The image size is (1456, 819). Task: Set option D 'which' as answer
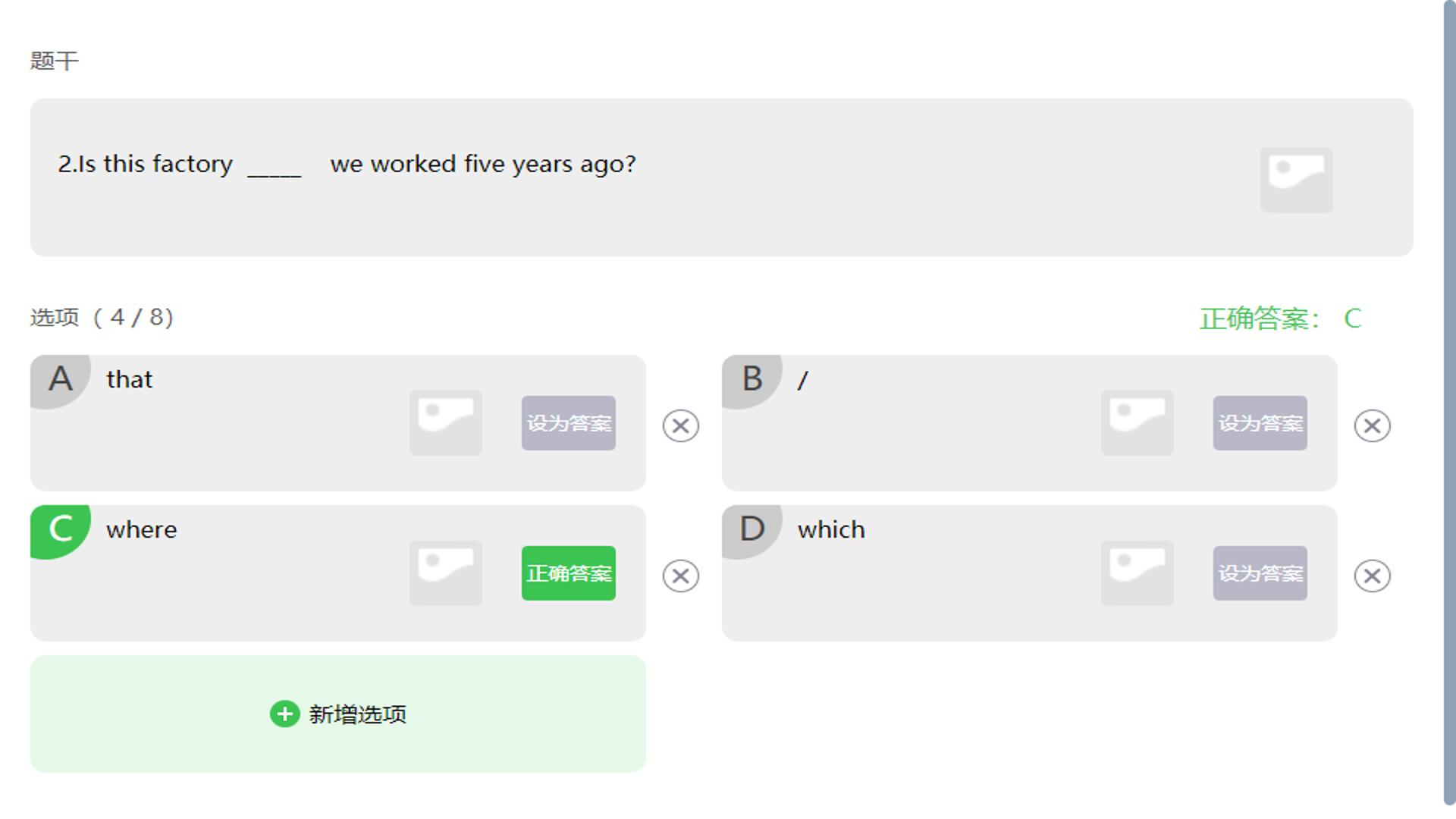tap(1260, 573)
